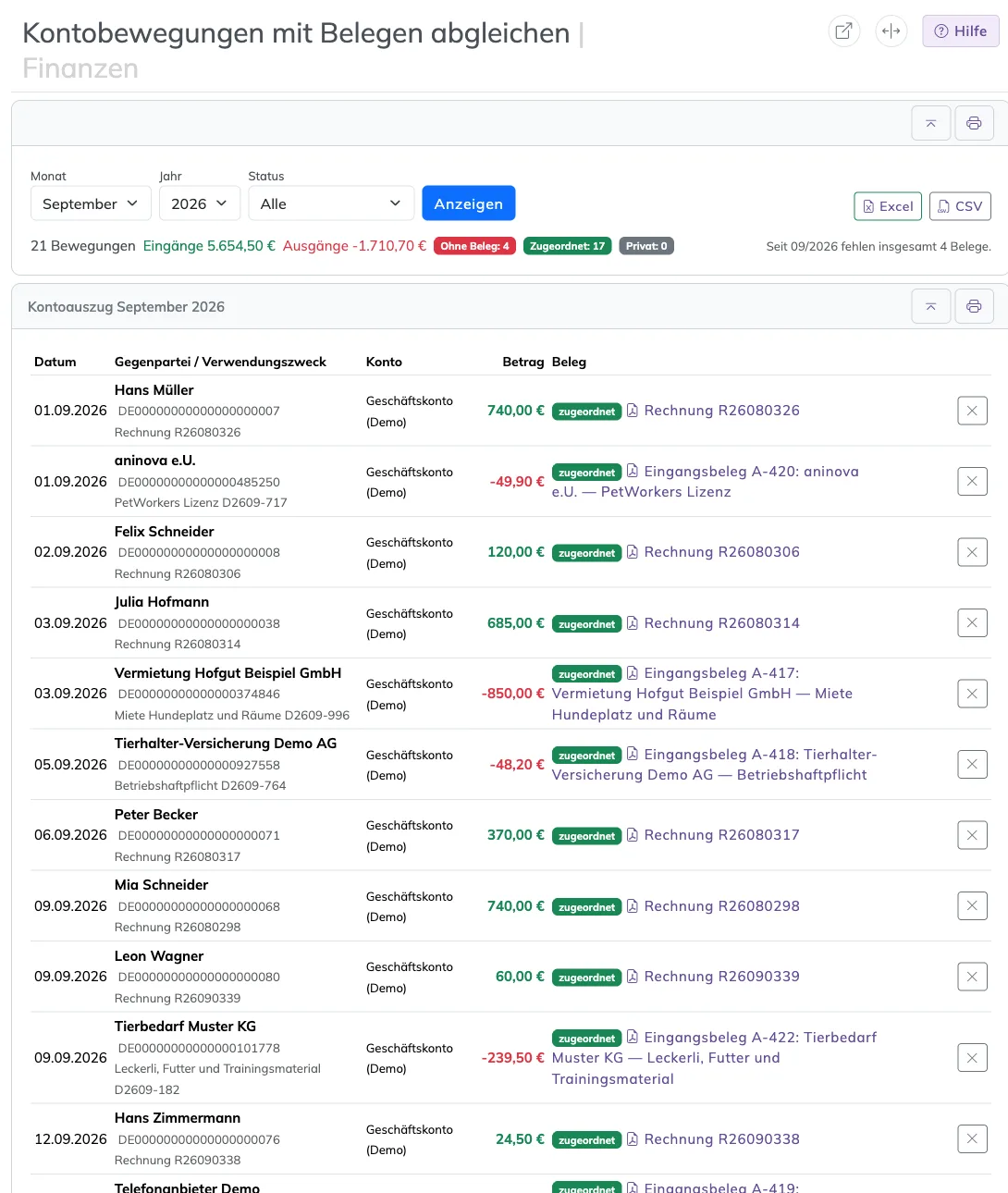Remove receipt from Leon Wagner row

[972, 977]
